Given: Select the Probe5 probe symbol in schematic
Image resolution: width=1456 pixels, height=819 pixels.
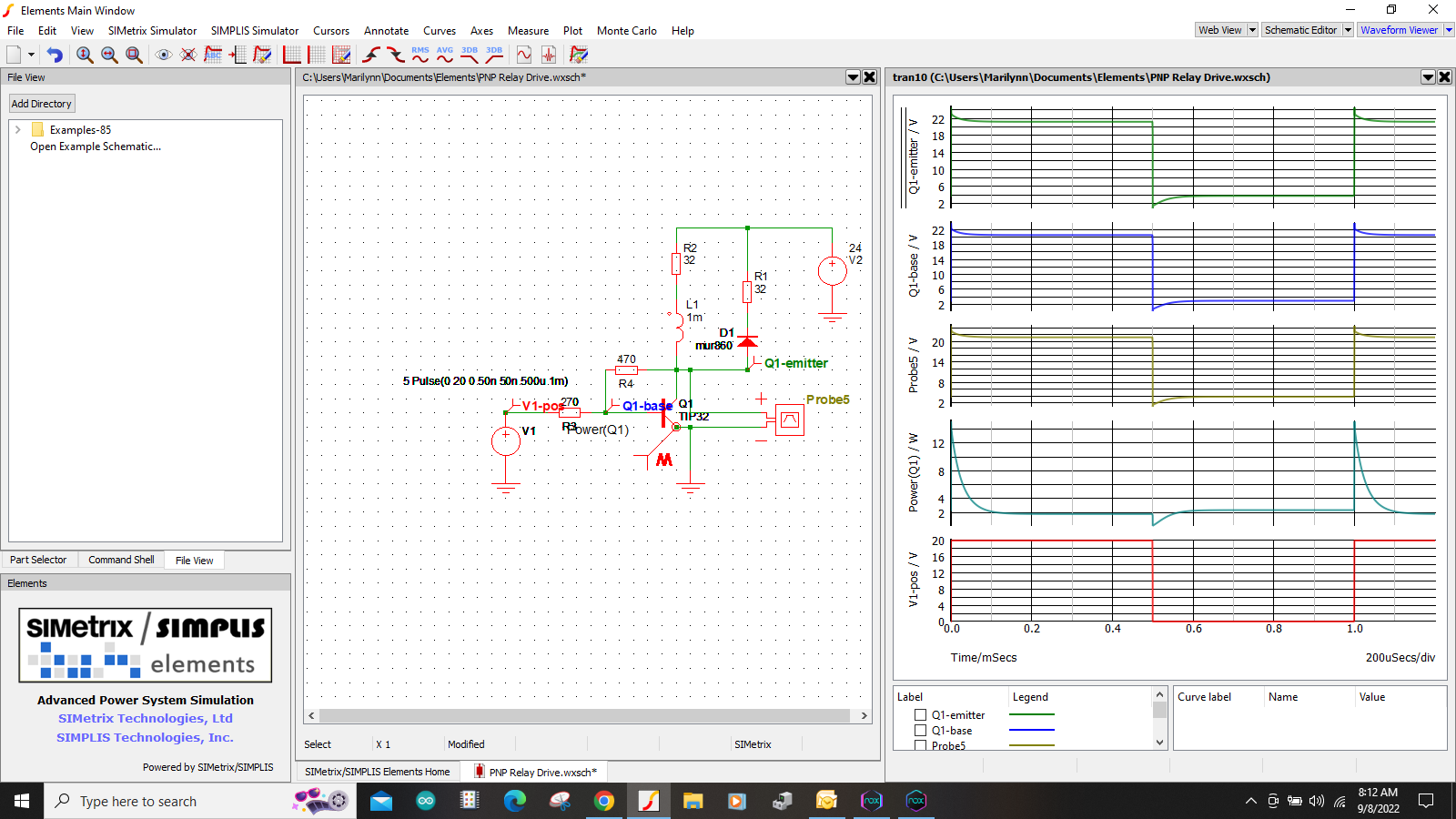Looking at the screenshot, I should click(x=790, y=420).
